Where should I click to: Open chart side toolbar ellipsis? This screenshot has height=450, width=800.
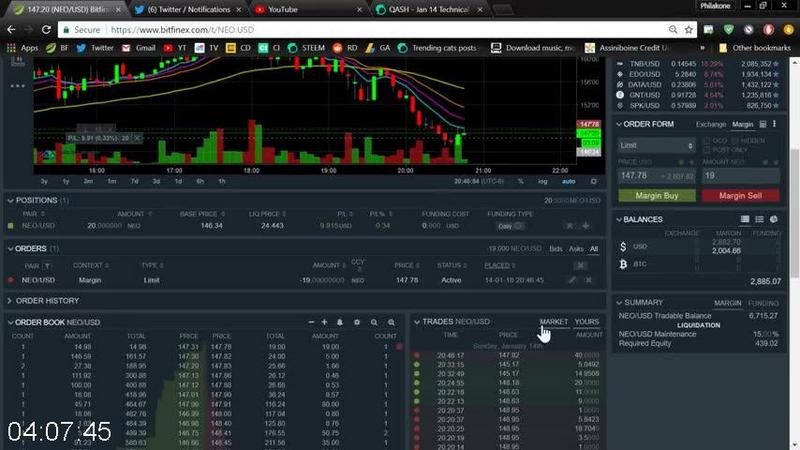click(x=17, y=86)
